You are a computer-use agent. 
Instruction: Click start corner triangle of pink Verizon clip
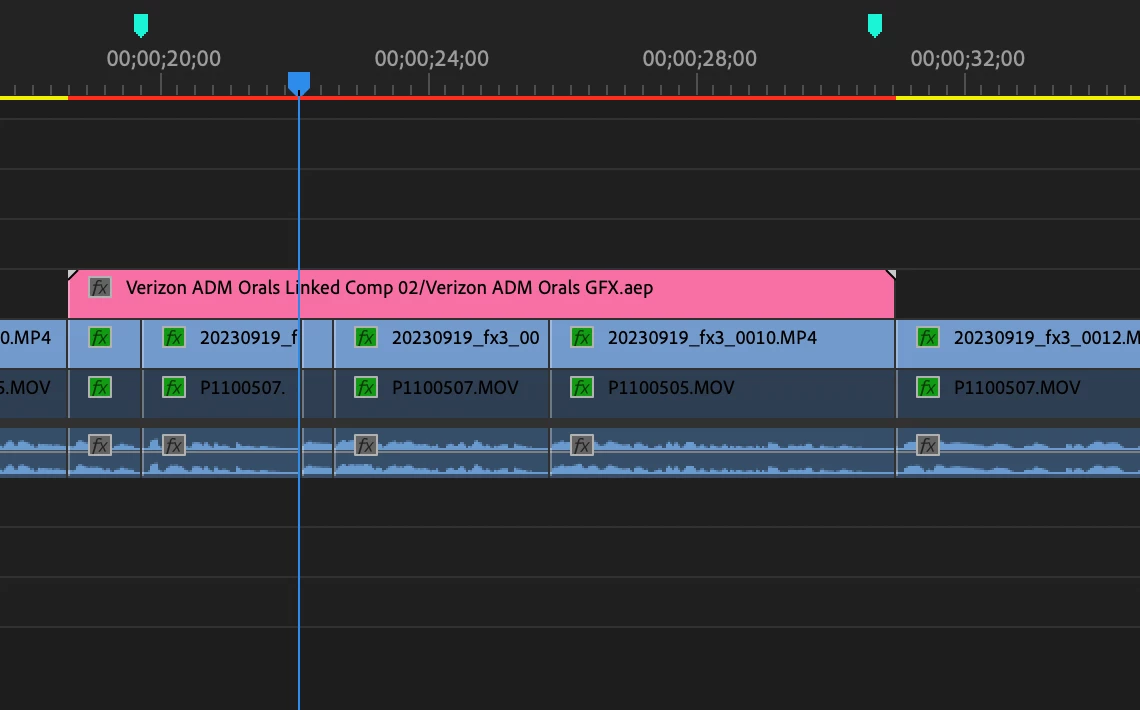point(72,274)
